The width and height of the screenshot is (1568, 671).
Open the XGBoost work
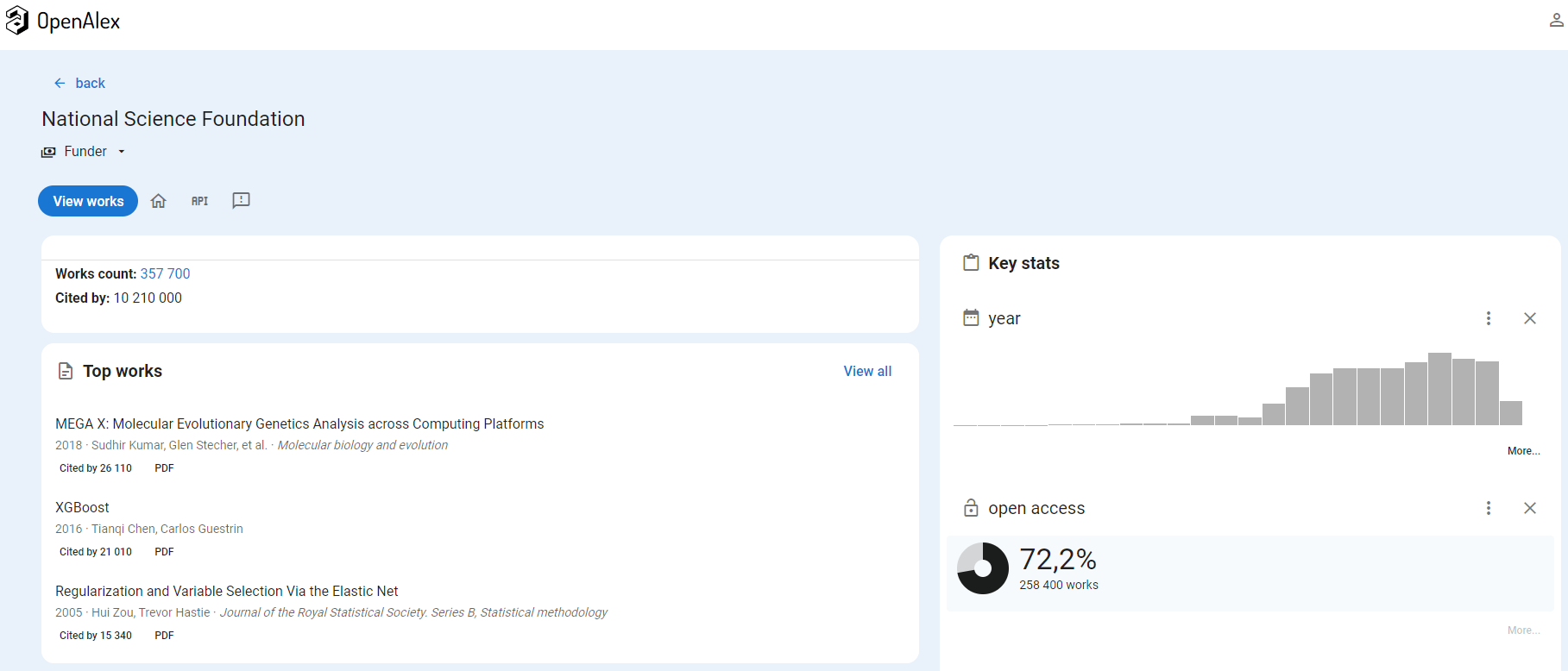click(x=82, y=507)
